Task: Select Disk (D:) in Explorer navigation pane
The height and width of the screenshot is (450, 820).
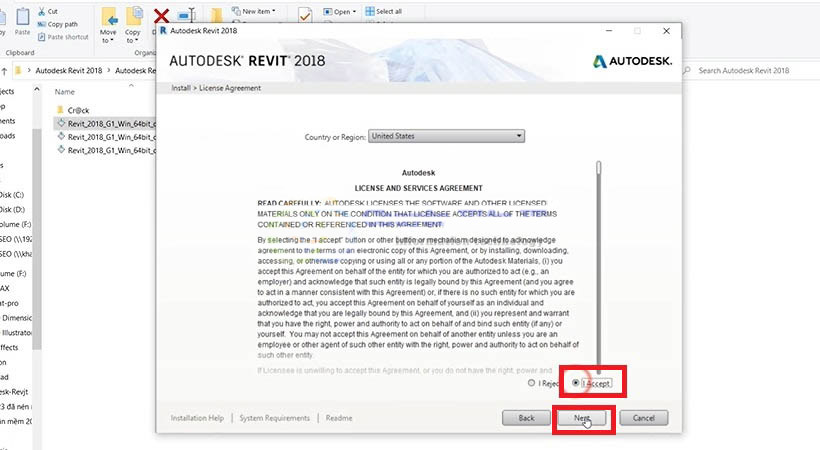Action: (x=12, y=209)
